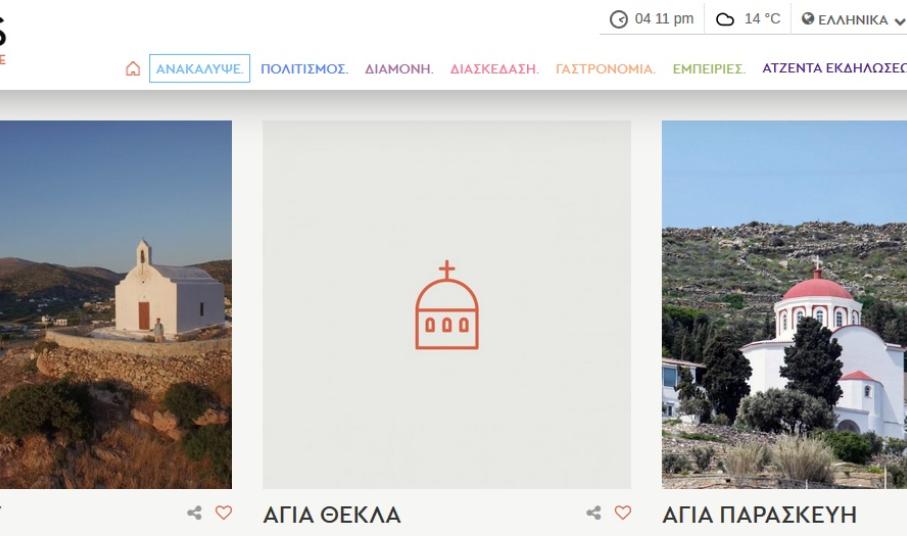This screenshot has width=907, height=536.
Task: Toggle heart under the hilltop chapel photo
Action: 224,513
